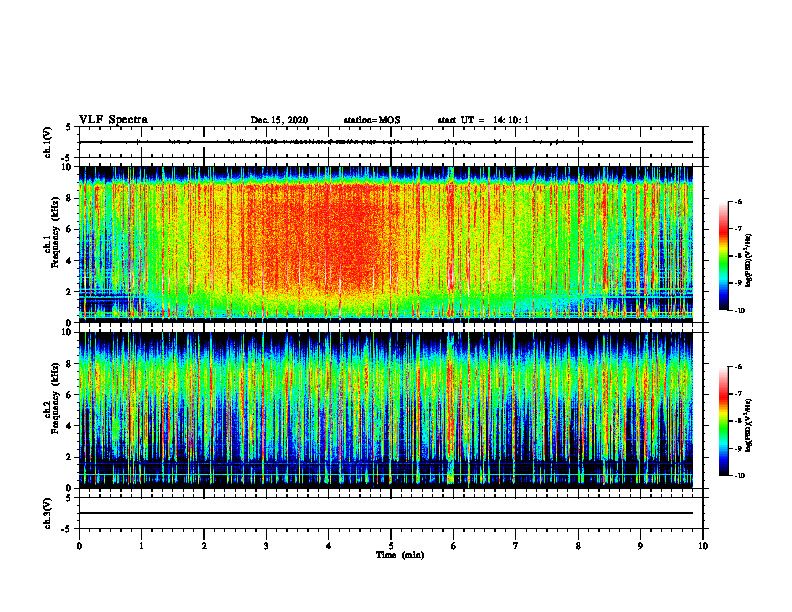Click the "2" frequency tick of ch.1 panel
This screenshot has height=612, width=792.
70,291
